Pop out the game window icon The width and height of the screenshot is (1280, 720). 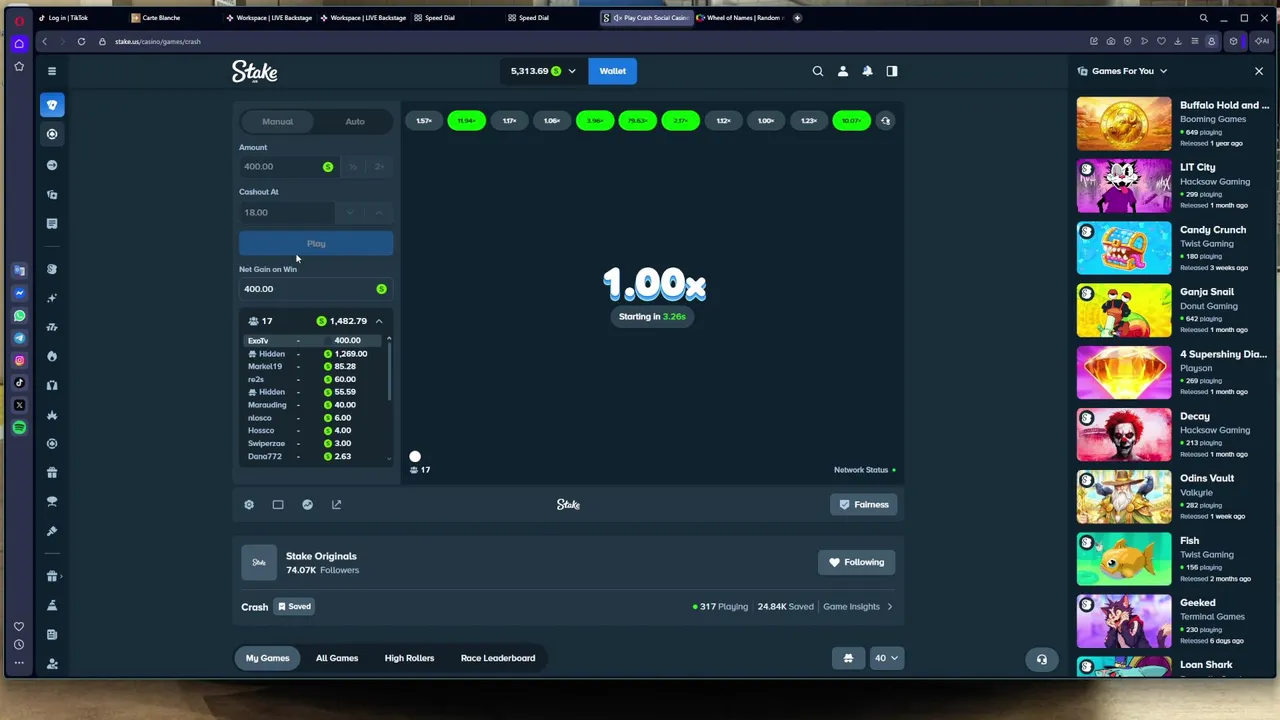[336, 505]
